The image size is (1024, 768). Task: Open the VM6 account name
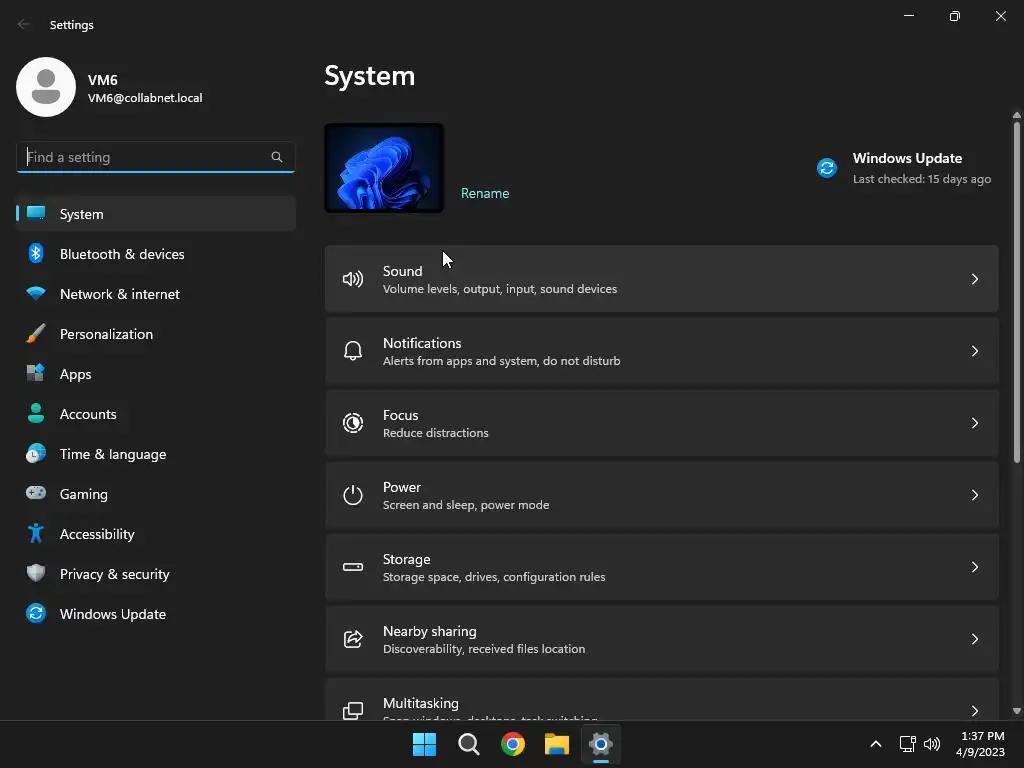point(103,80)
